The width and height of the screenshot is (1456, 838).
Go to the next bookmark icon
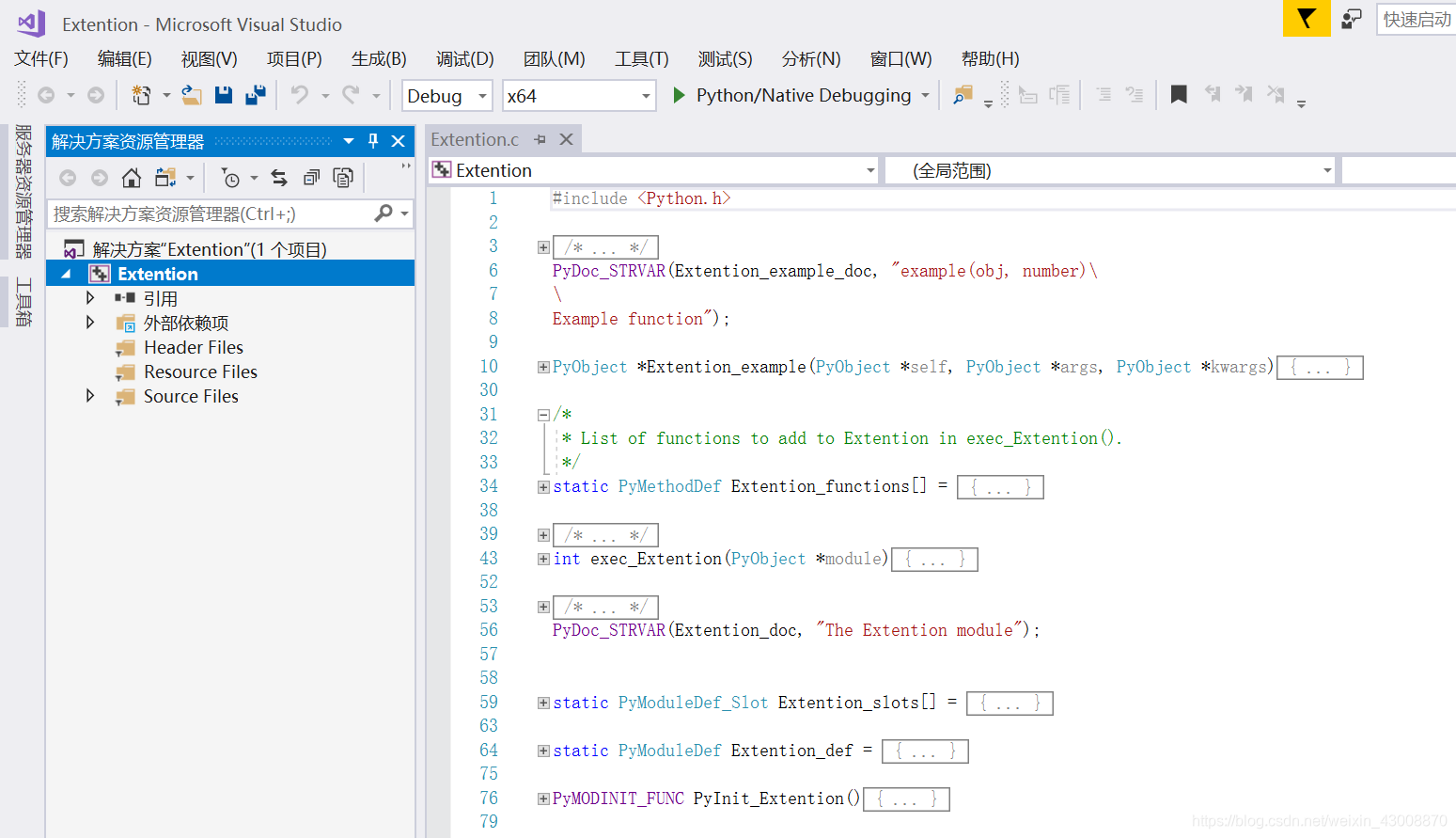pyautogui.click(x=1244, y=94)
